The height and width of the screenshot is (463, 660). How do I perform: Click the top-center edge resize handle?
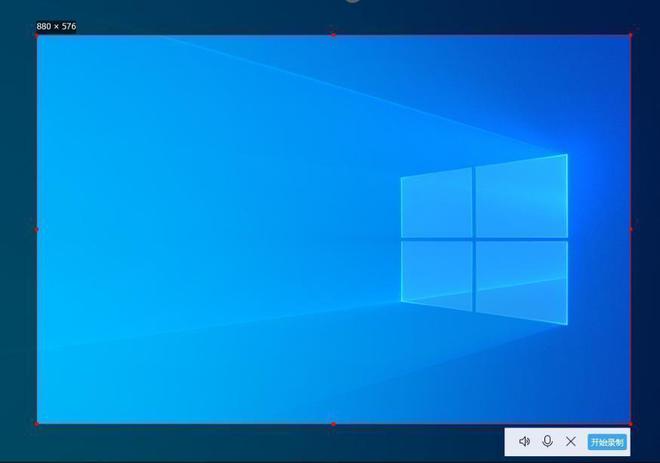point(333,35)
